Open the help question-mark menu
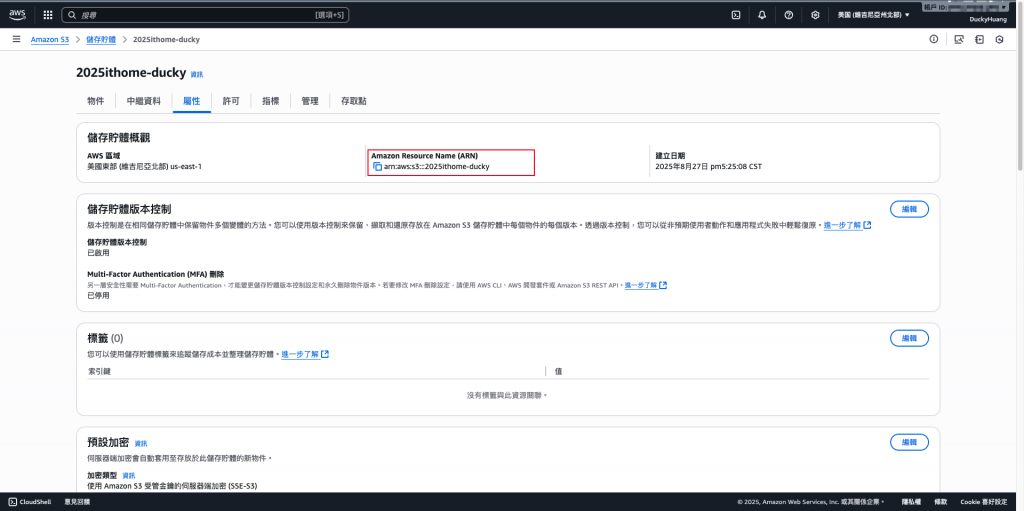This screenshot has height=511, width=1024. coord(788,14)
